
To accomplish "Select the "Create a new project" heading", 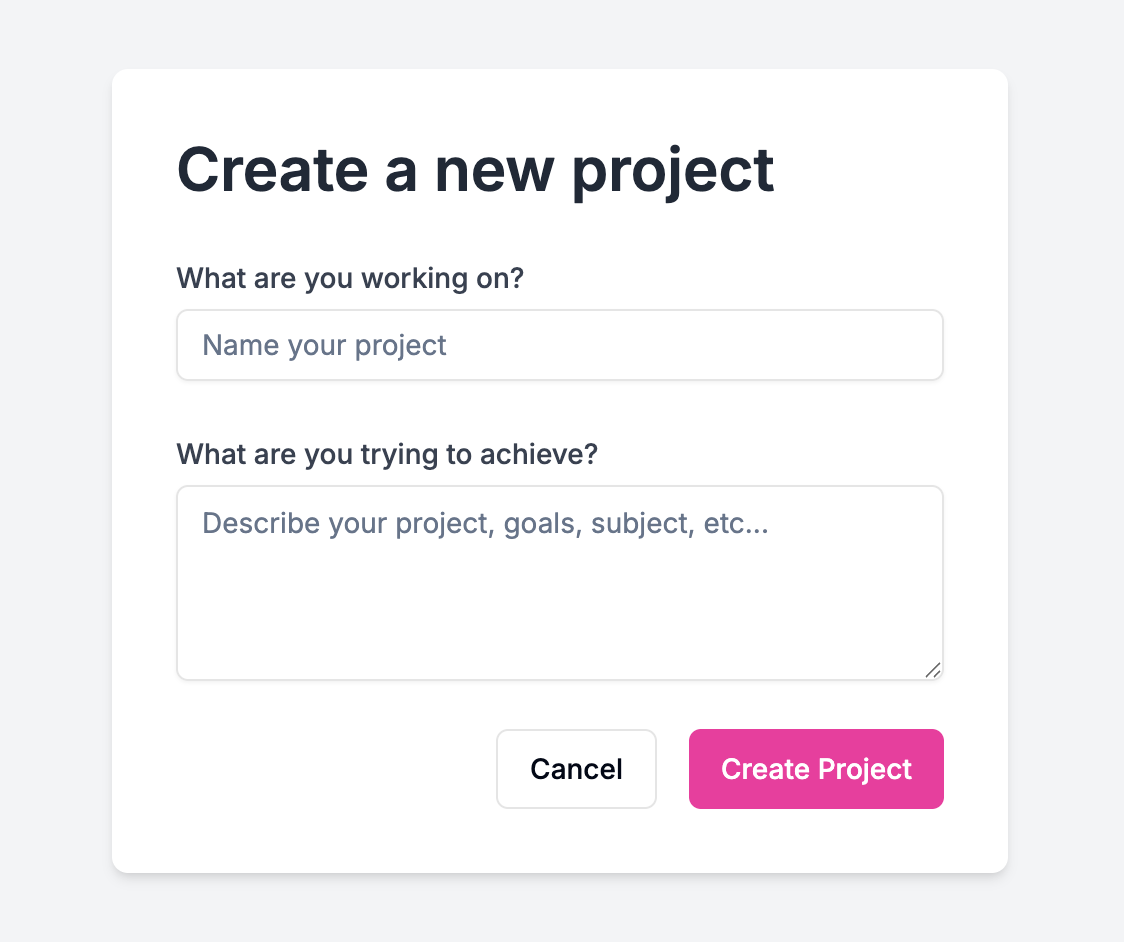I will coord(476,170).
